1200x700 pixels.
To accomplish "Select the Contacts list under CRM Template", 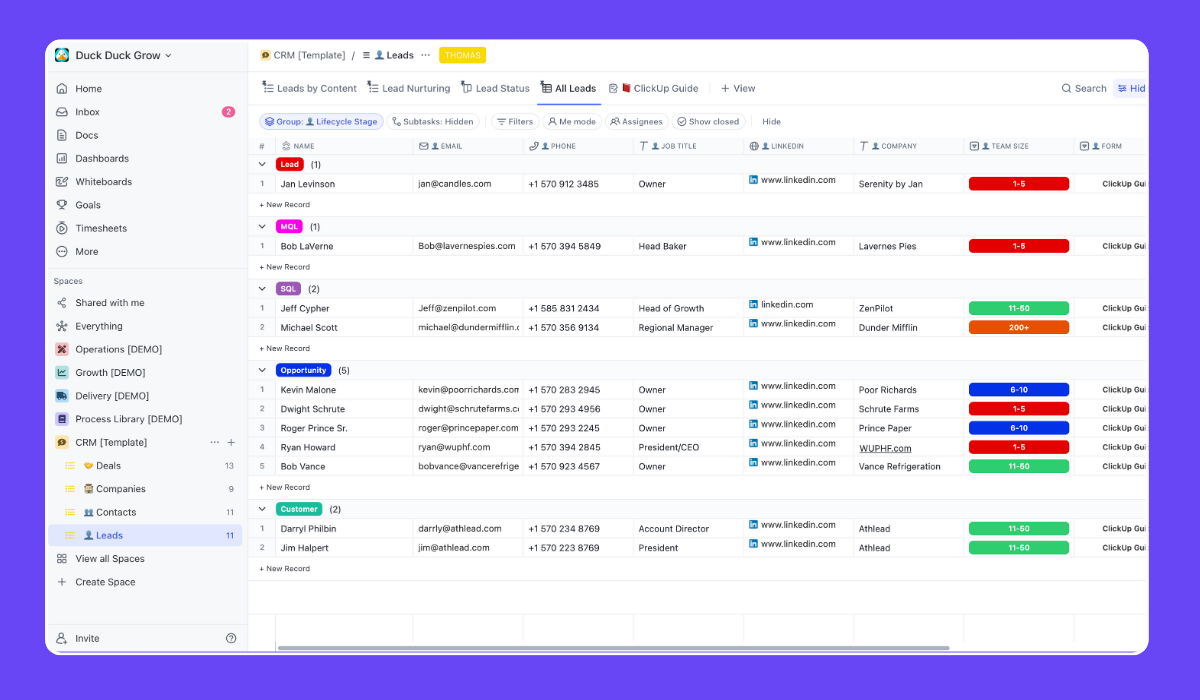I will (116, 511).
